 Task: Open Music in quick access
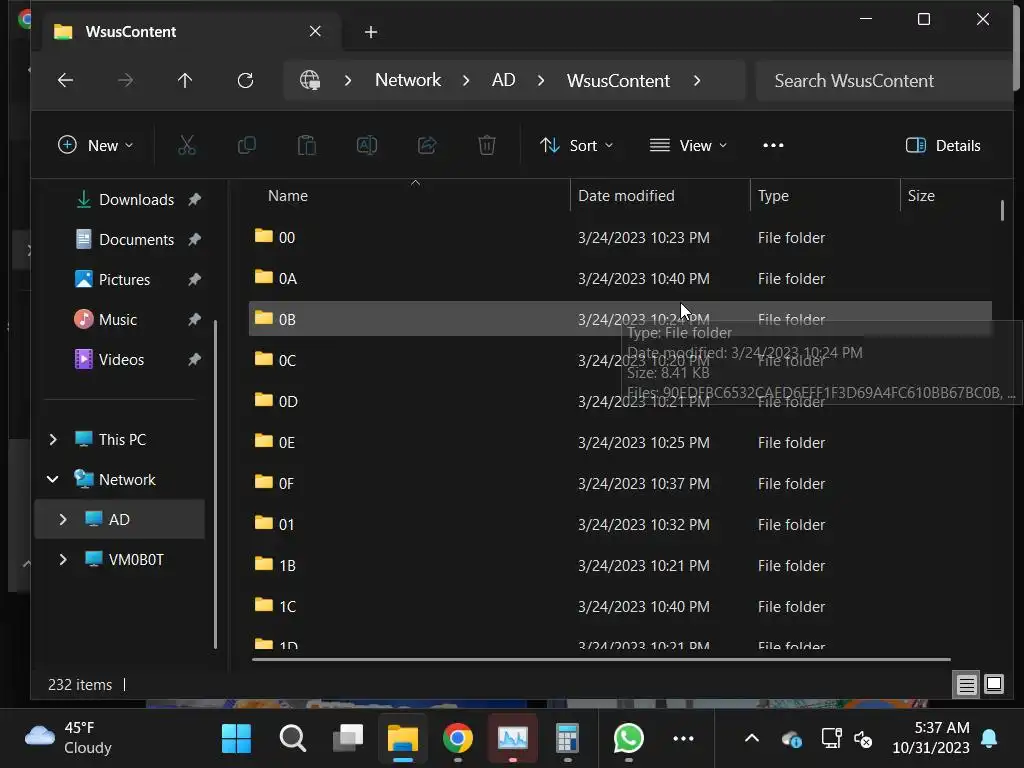118,319
